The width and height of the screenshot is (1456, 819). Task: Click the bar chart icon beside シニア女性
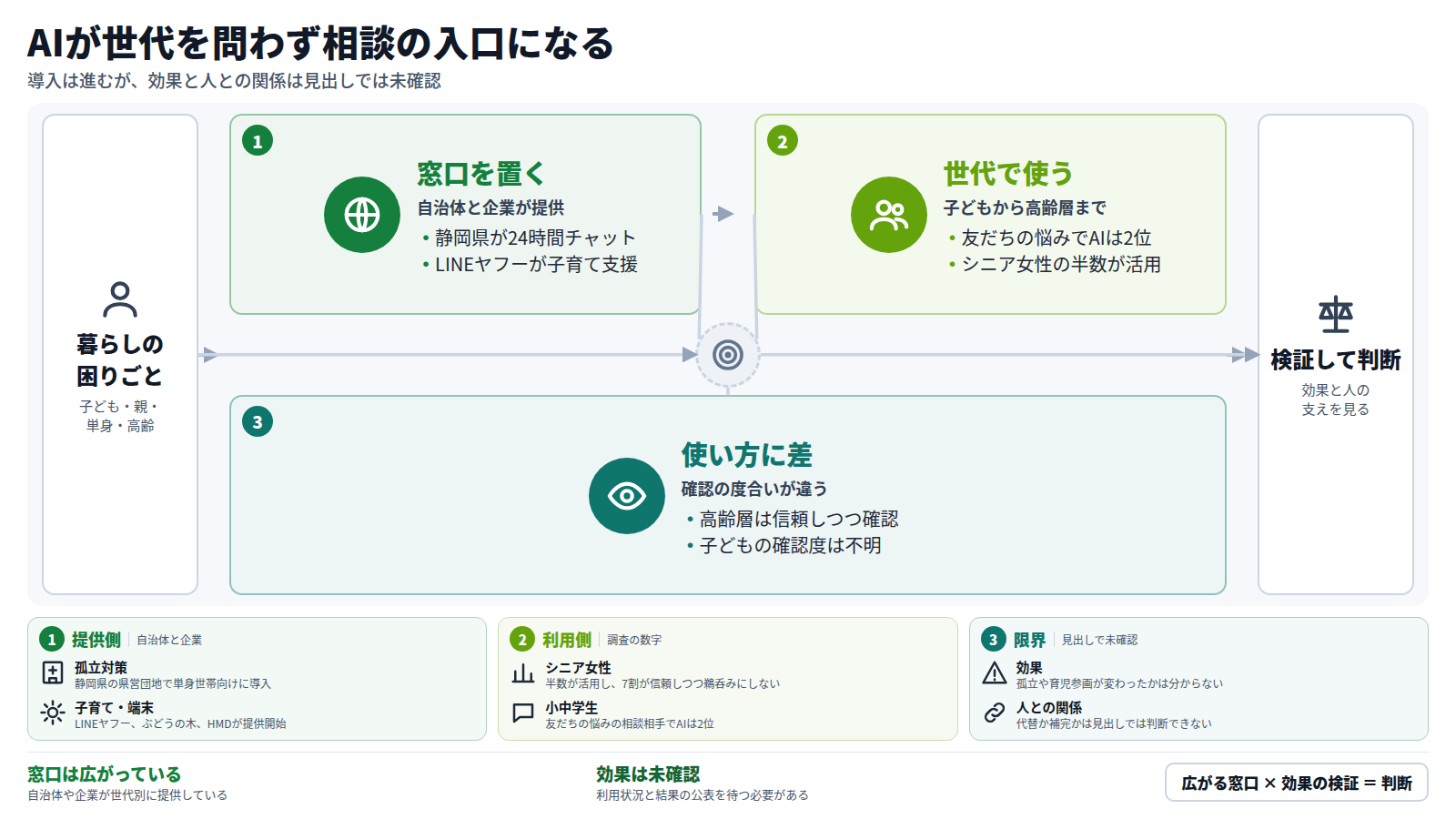(523, 673)
